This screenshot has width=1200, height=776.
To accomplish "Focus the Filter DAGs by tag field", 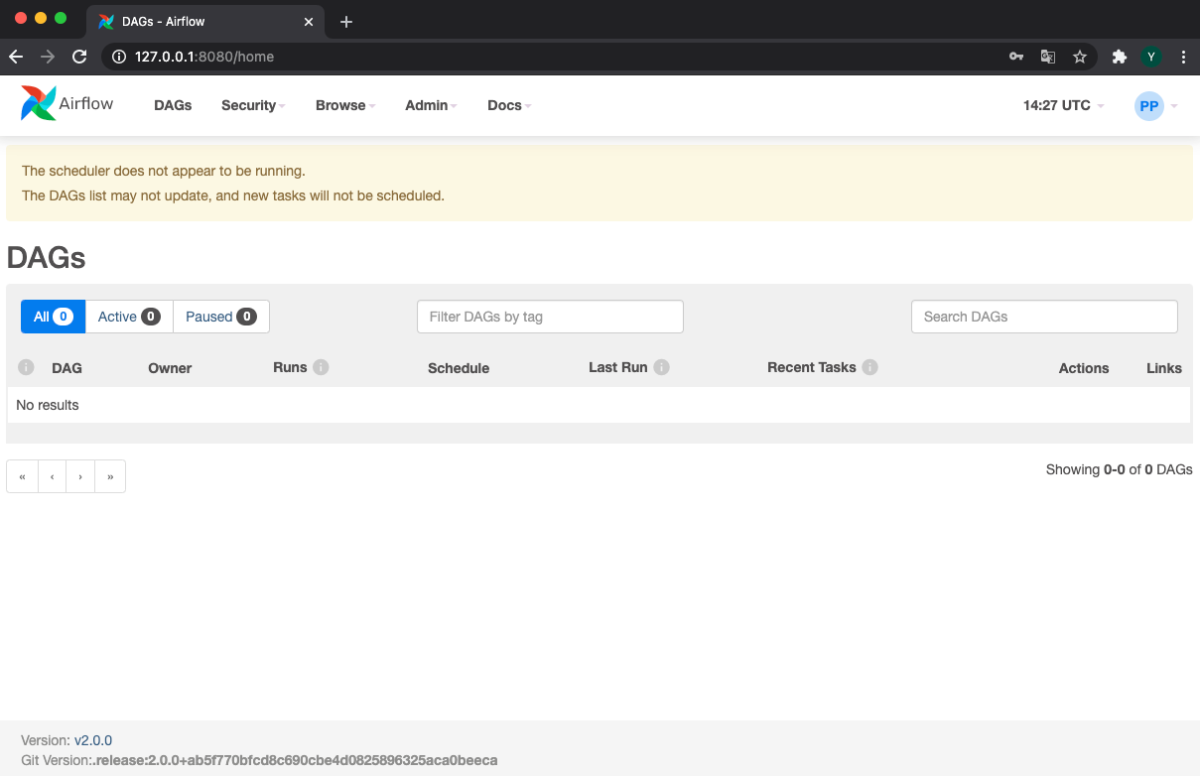I will tap(550, 316).
